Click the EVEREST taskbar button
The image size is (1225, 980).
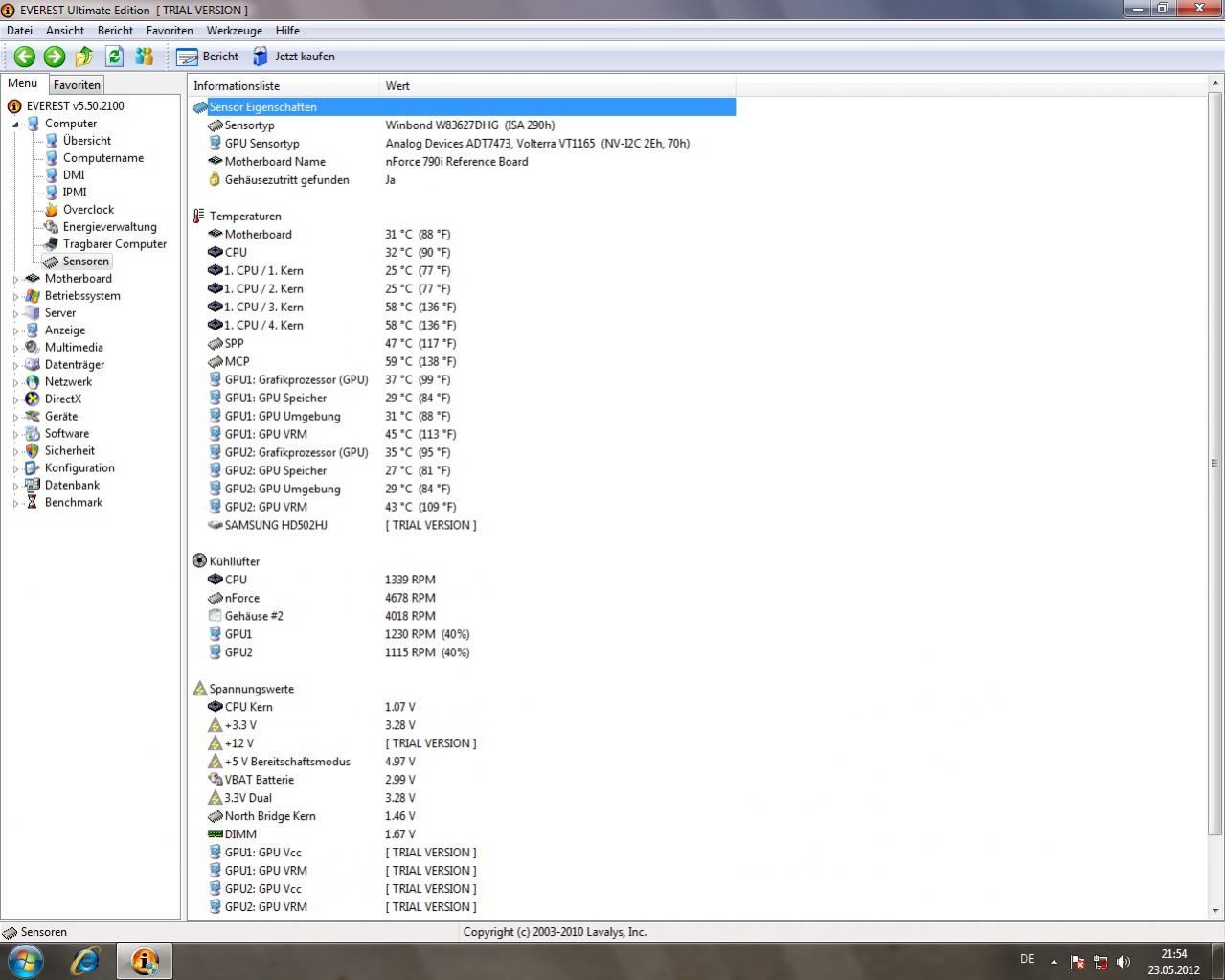click(x=145, y=960)
